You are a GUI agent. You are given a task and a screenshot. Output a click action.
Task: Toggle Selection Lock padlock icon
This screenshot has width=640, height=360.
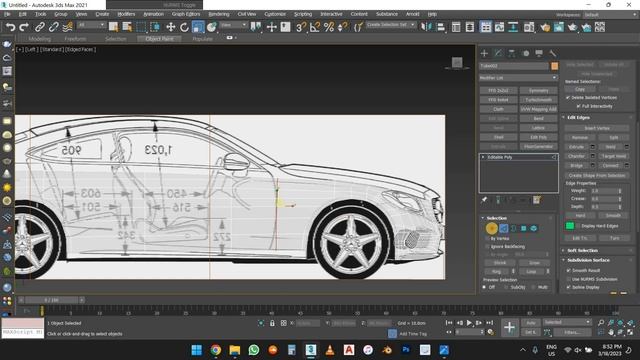point(272,323)
